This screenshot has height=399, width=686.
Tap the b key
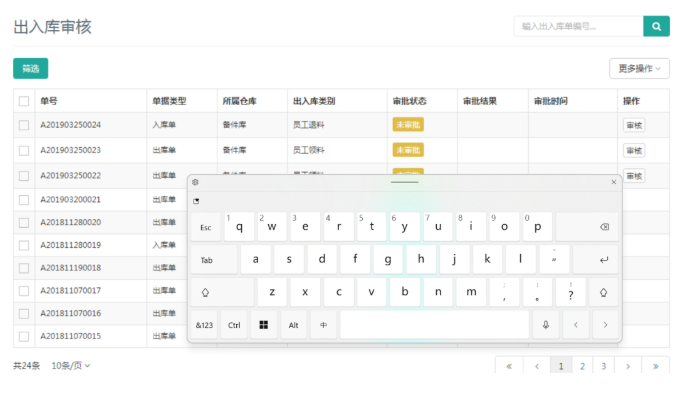click(x=405, y=292)
